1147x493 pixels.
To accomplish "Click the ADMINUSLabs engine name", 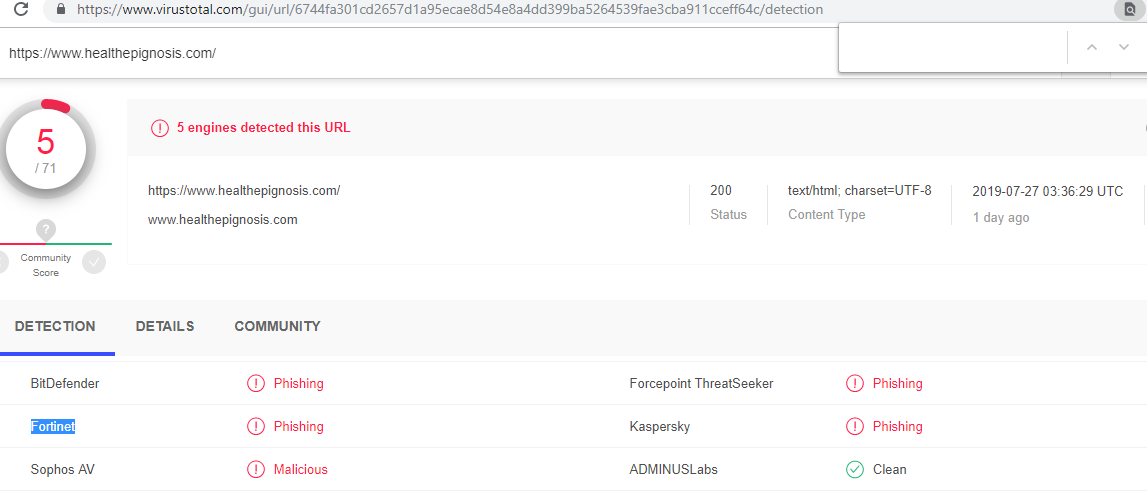I will (x=674, y=470).
